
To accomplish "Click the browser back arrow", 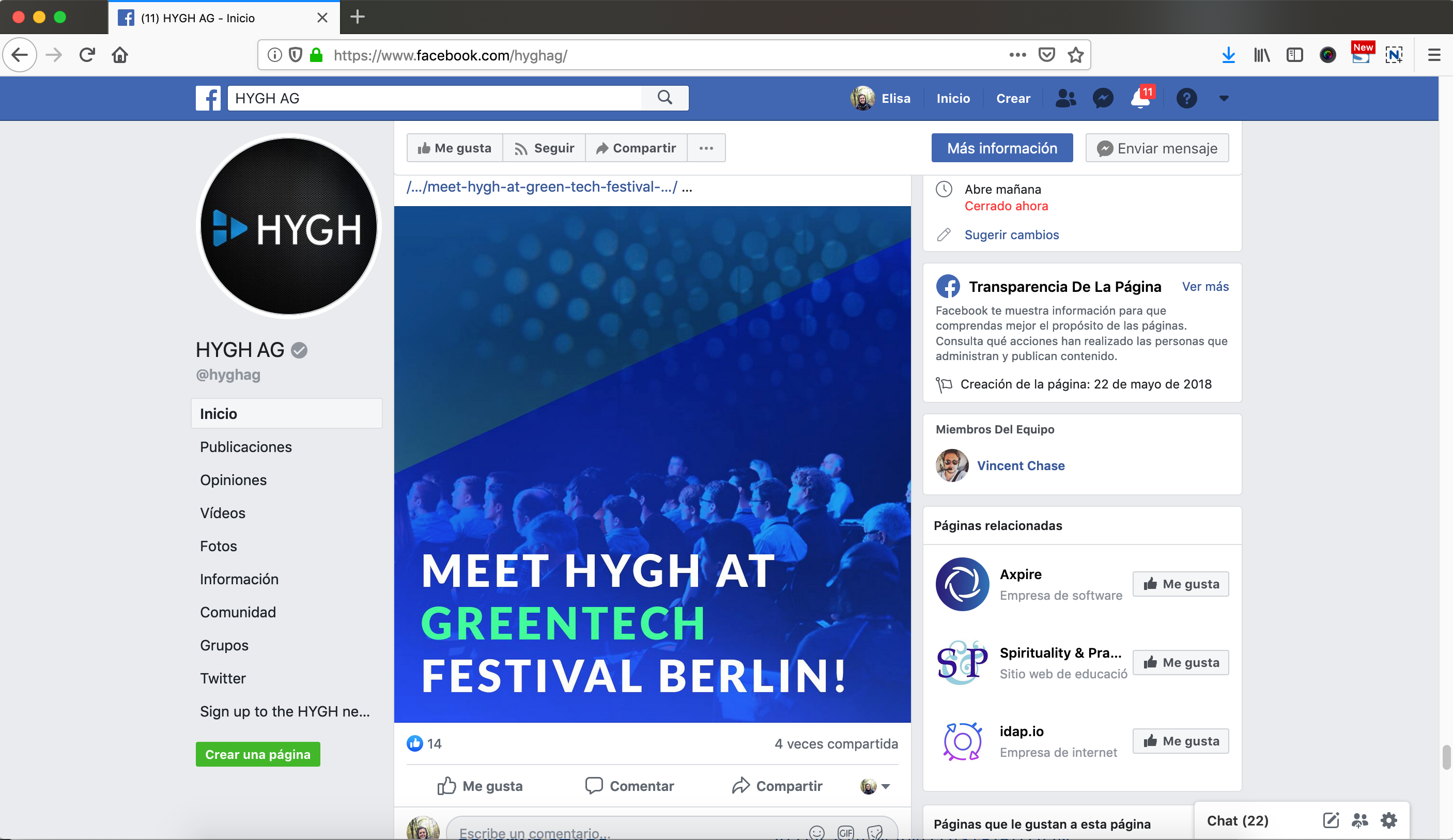I will (20, 55).
